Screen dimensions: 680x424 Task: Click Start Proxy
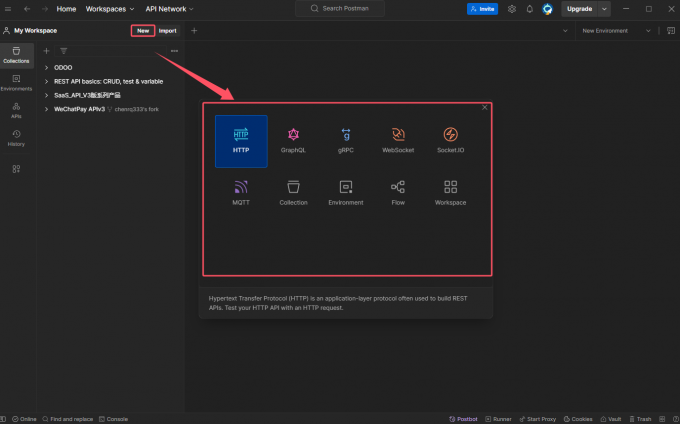tap(537, 419)
